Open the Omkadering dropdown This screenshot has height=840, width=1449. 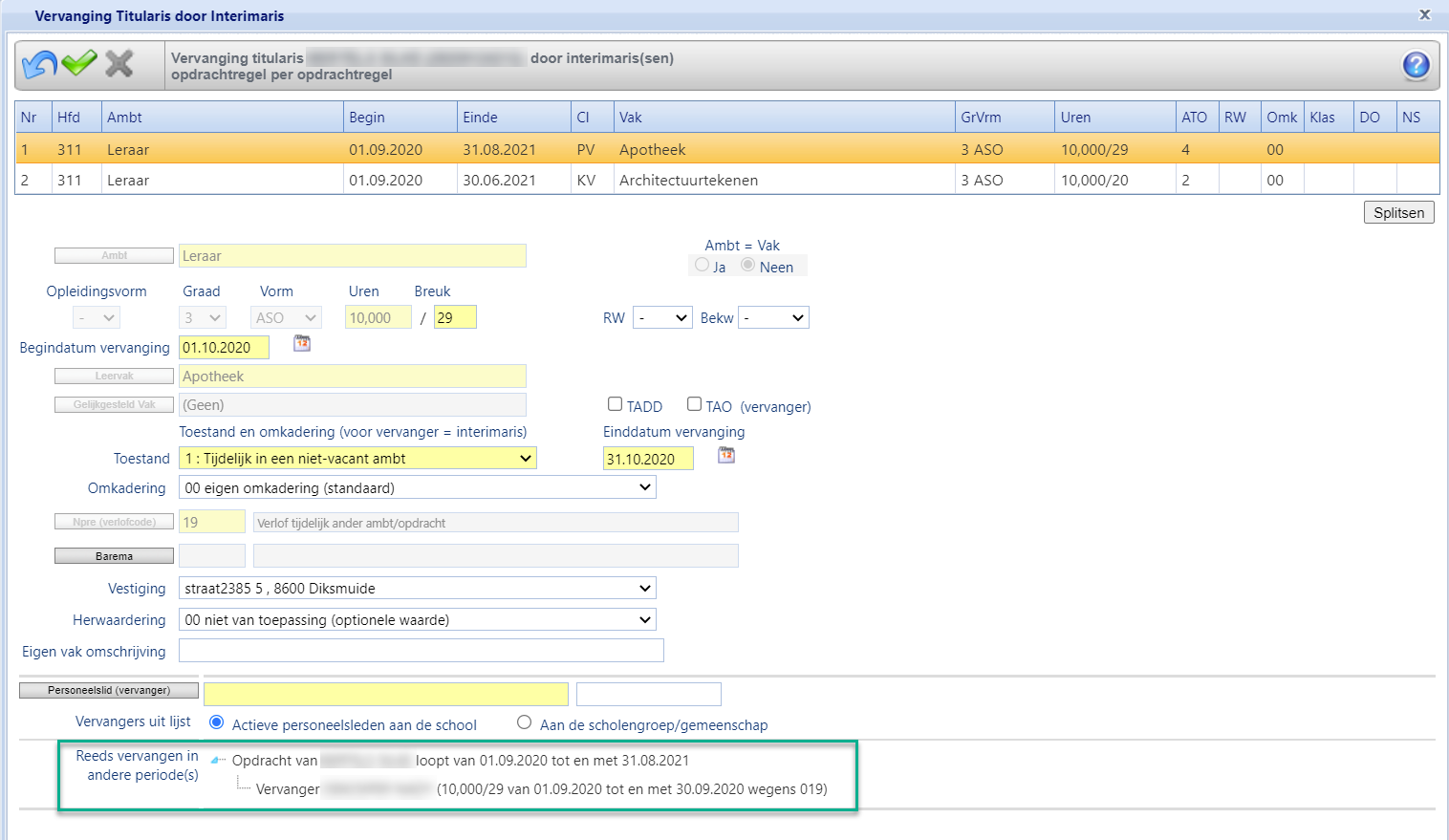click(x=418, y=488)
